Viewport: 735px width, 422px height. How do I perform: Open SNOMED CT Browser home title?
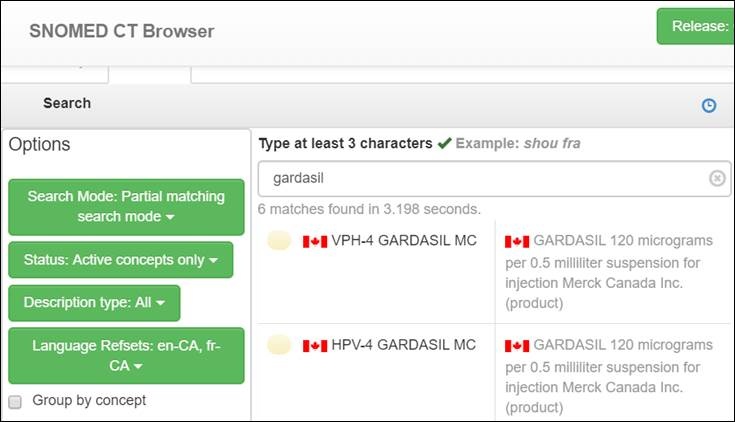pos(122,31)
